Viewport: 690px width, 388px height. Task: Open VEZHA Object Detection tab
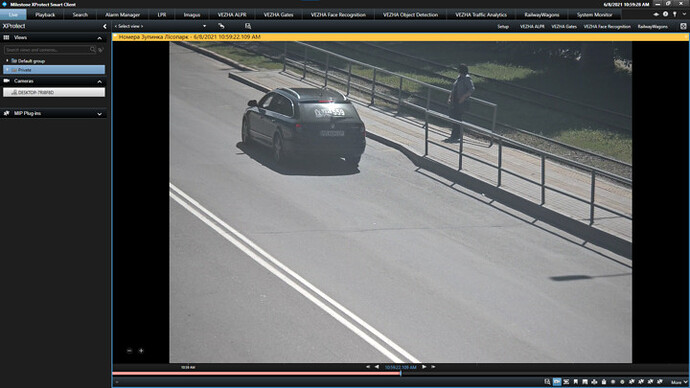click(410, 15)
